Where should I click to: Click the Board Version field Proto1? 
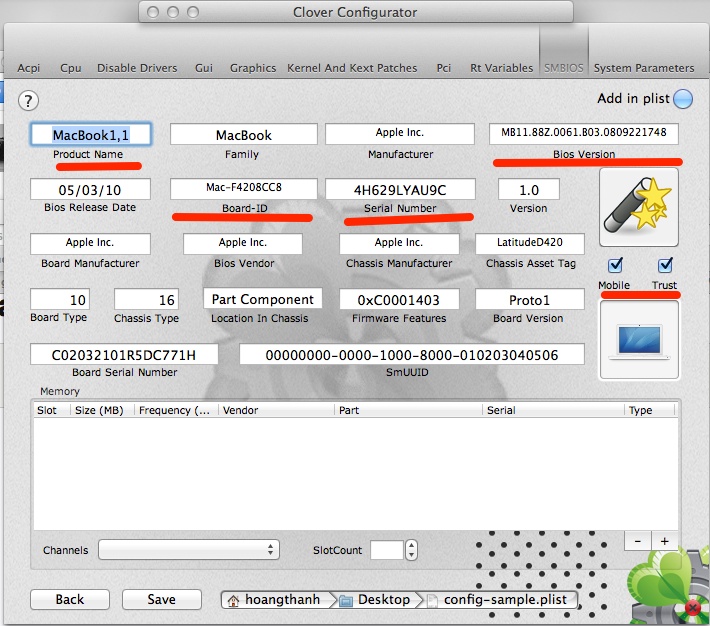coord(530,299)
